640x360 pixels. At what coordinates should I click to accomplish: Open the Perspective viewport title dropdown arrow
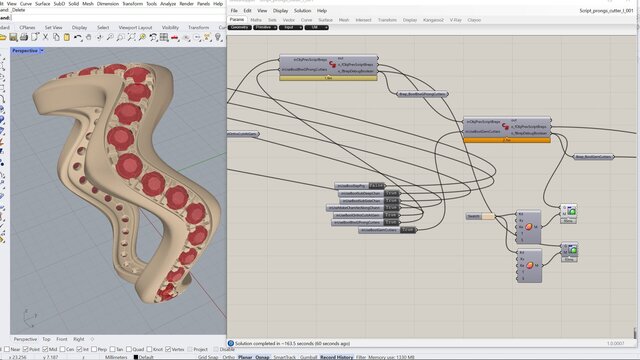[x=42, y=51]
